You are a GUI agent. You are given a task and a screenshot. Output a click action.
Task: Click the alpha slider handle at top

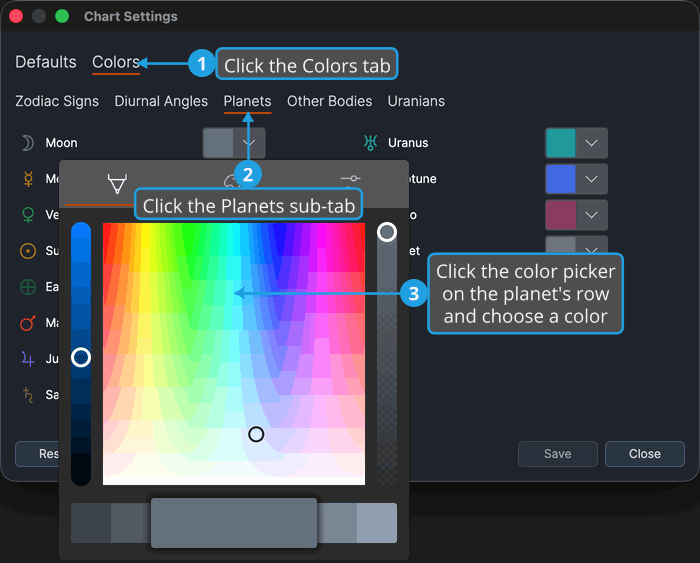click(387, 232)
